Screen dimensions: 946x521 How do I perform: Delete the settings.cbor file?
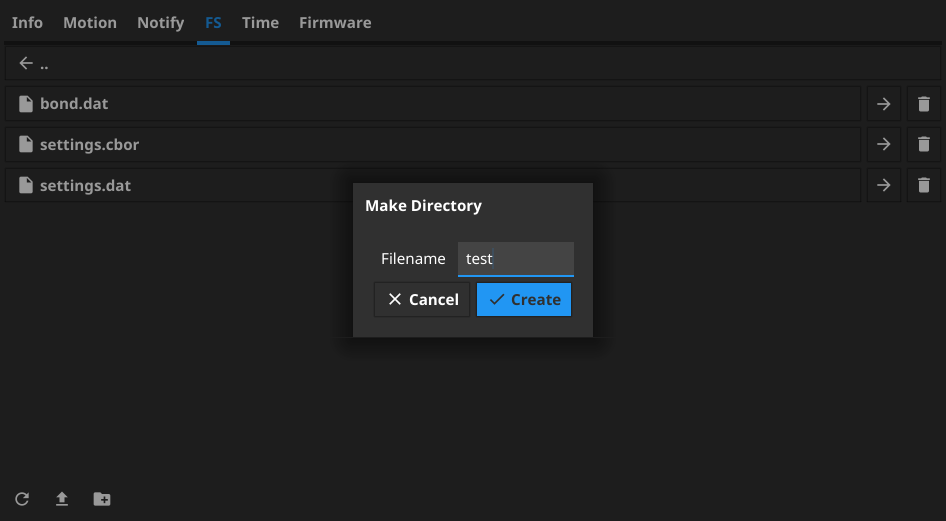[x=923, y=144]
